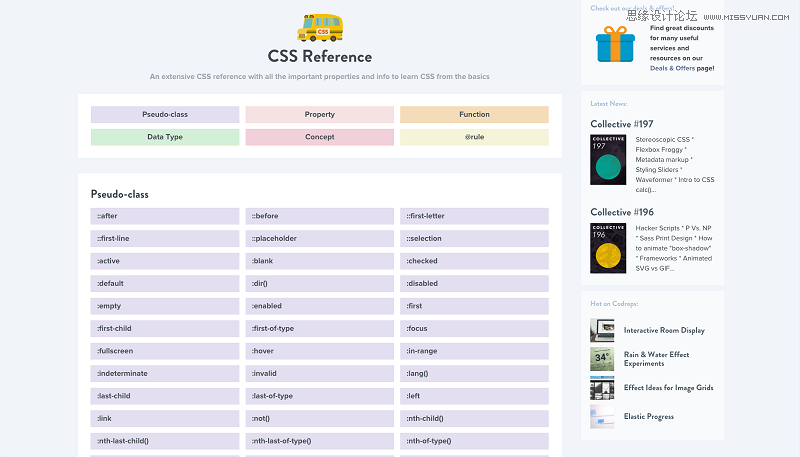Viewport: 800px width, 457px height.
Task: Click the school bus CSS logo
Action: point(320,27)
